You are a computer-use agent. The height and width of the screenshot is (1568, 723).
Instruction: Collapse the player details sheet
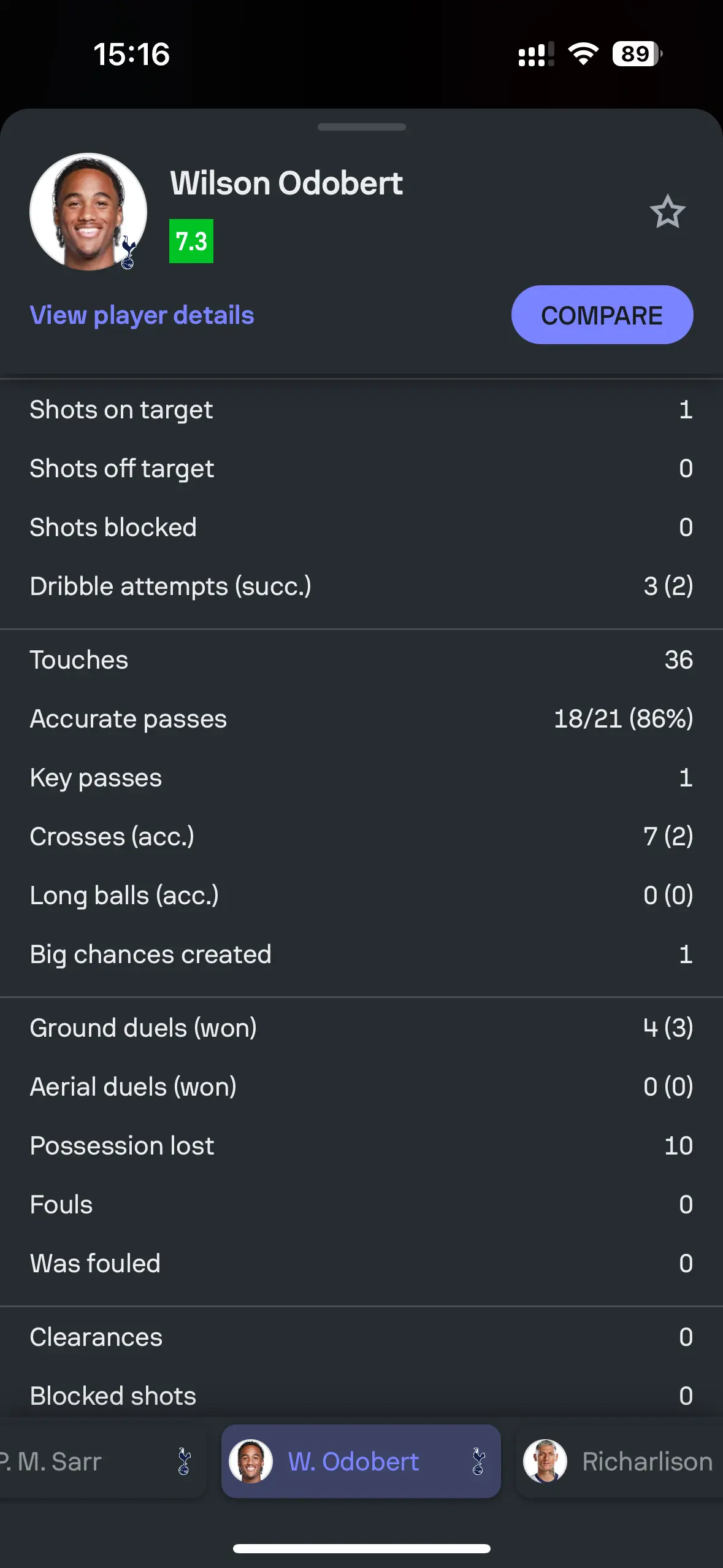(361, 127)
